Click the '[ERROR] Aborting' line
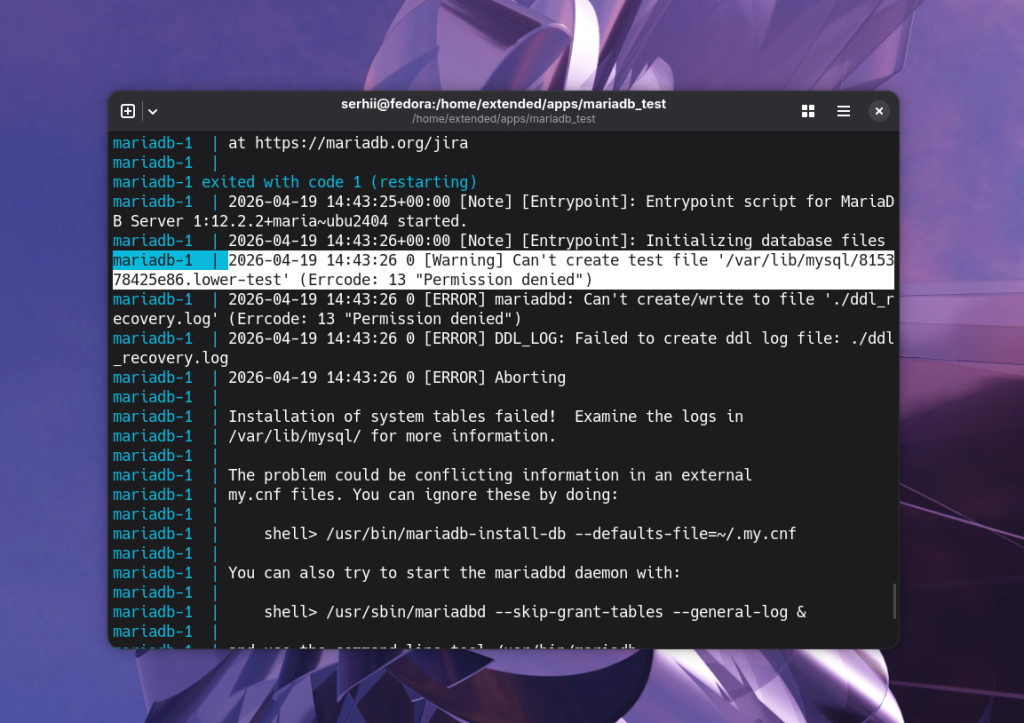Viewport: 1024px width, 723px height. 339,378
